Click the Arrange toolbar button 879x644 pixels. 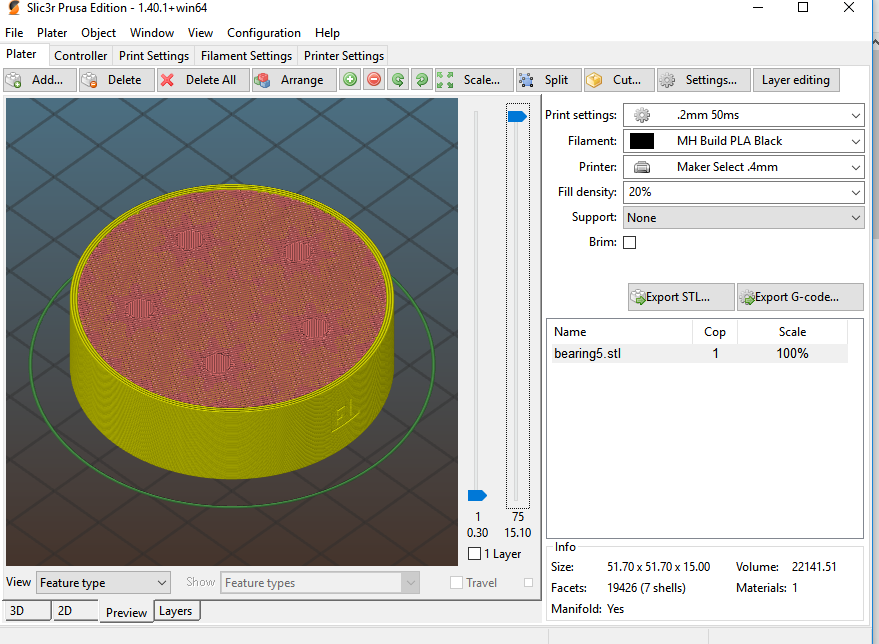[x=294, y=80]
